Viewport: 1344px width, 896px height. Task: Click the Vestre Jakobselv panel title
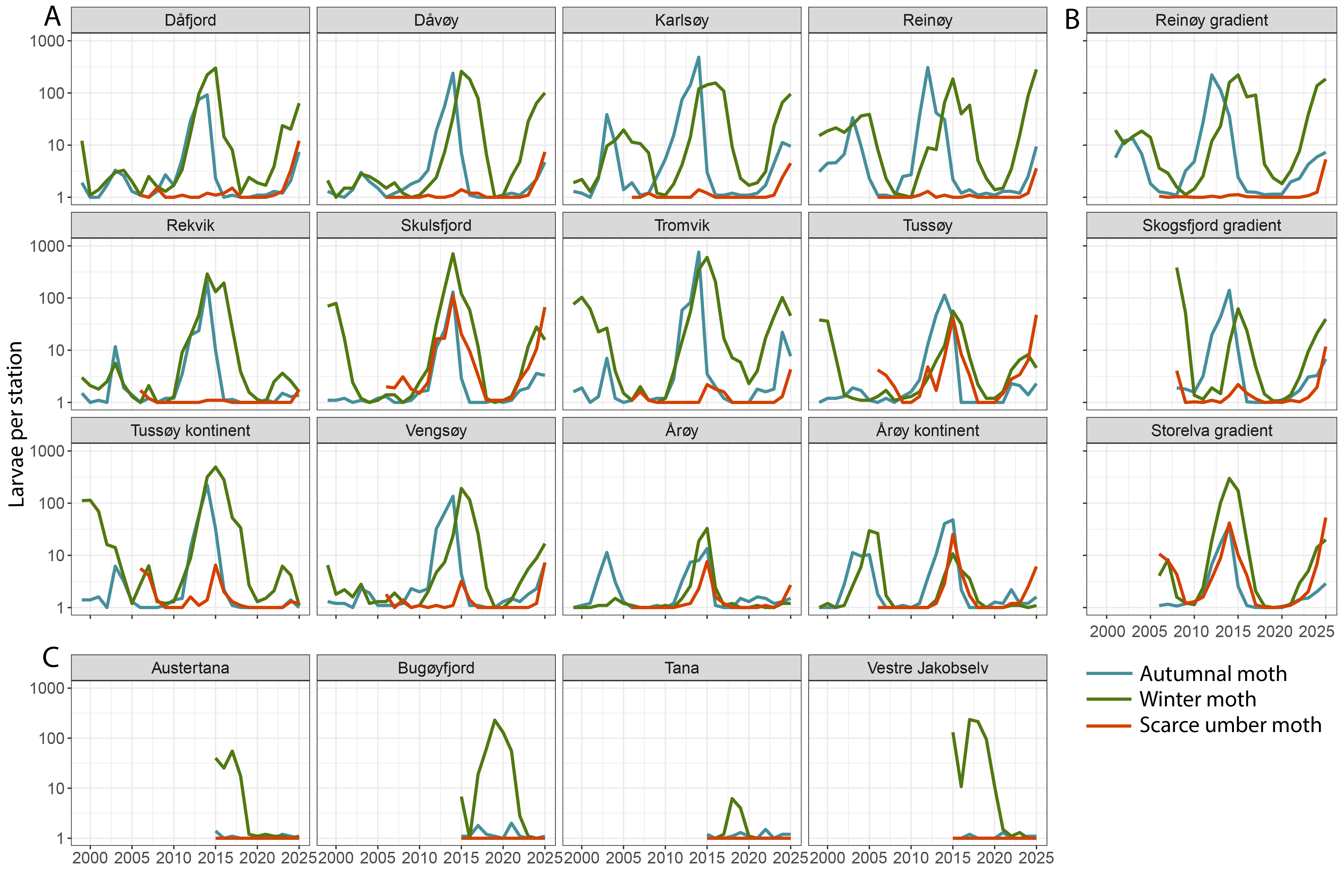click(927, 668)
